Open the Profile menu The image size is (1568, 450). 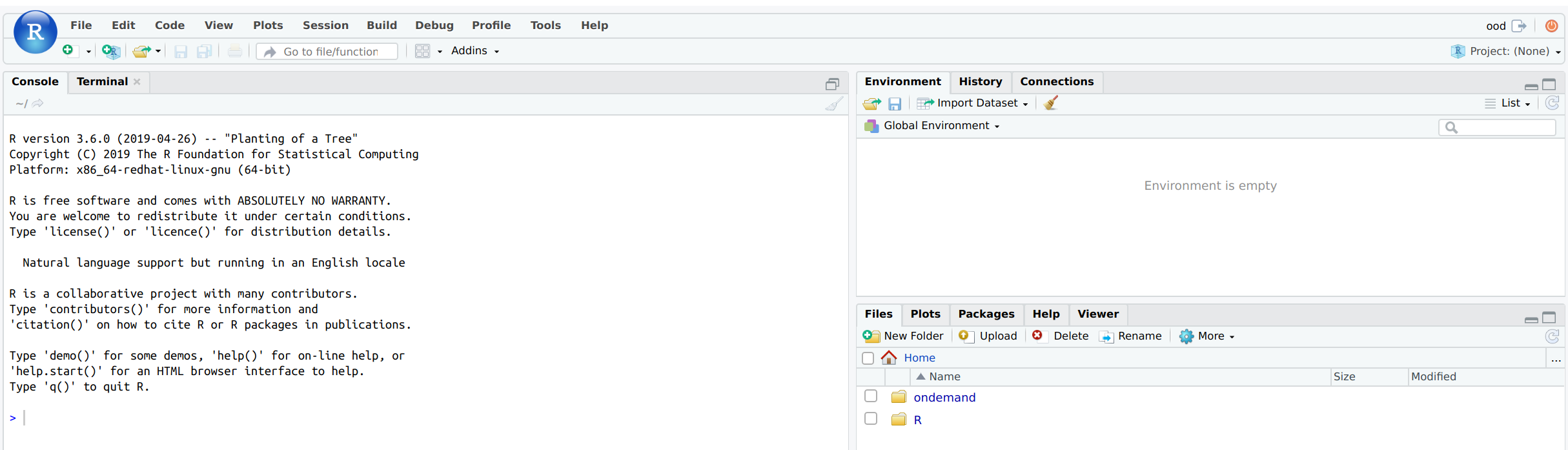pos(491,25)
